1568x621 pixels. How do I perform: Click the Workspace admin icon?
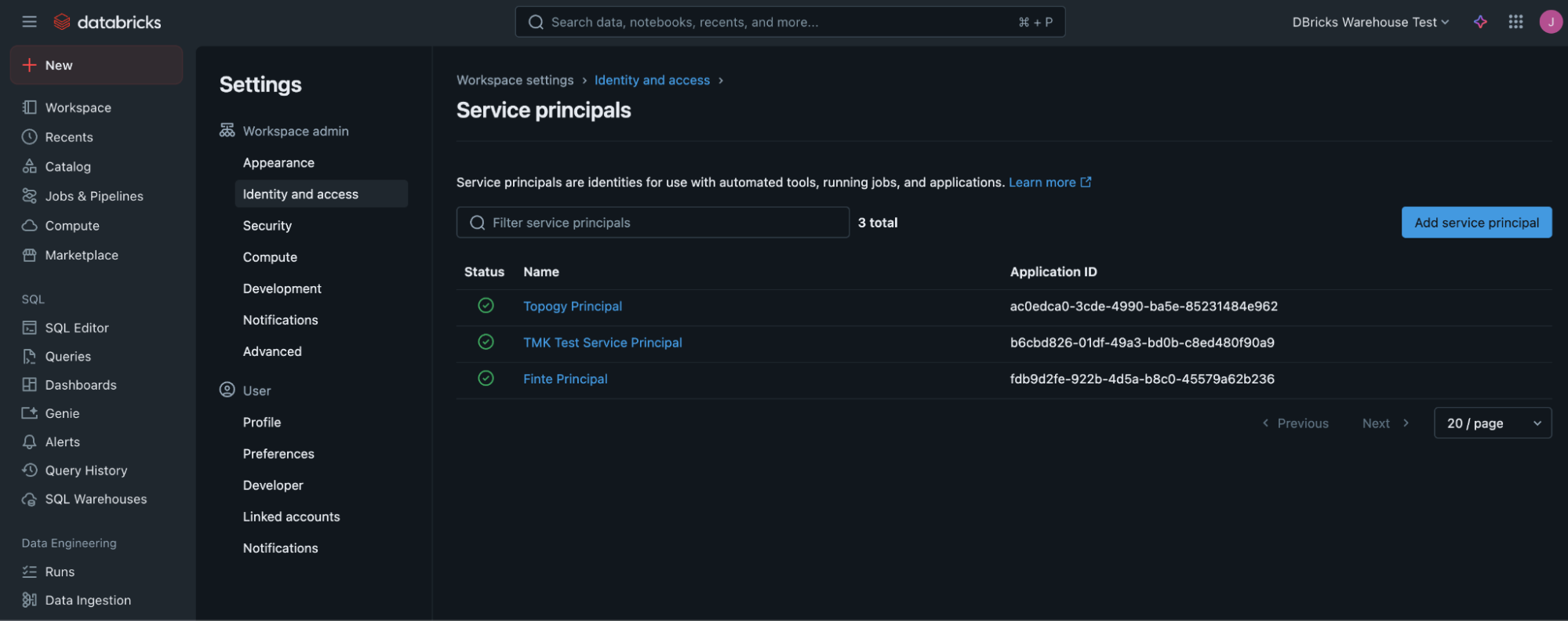(227, 130)
